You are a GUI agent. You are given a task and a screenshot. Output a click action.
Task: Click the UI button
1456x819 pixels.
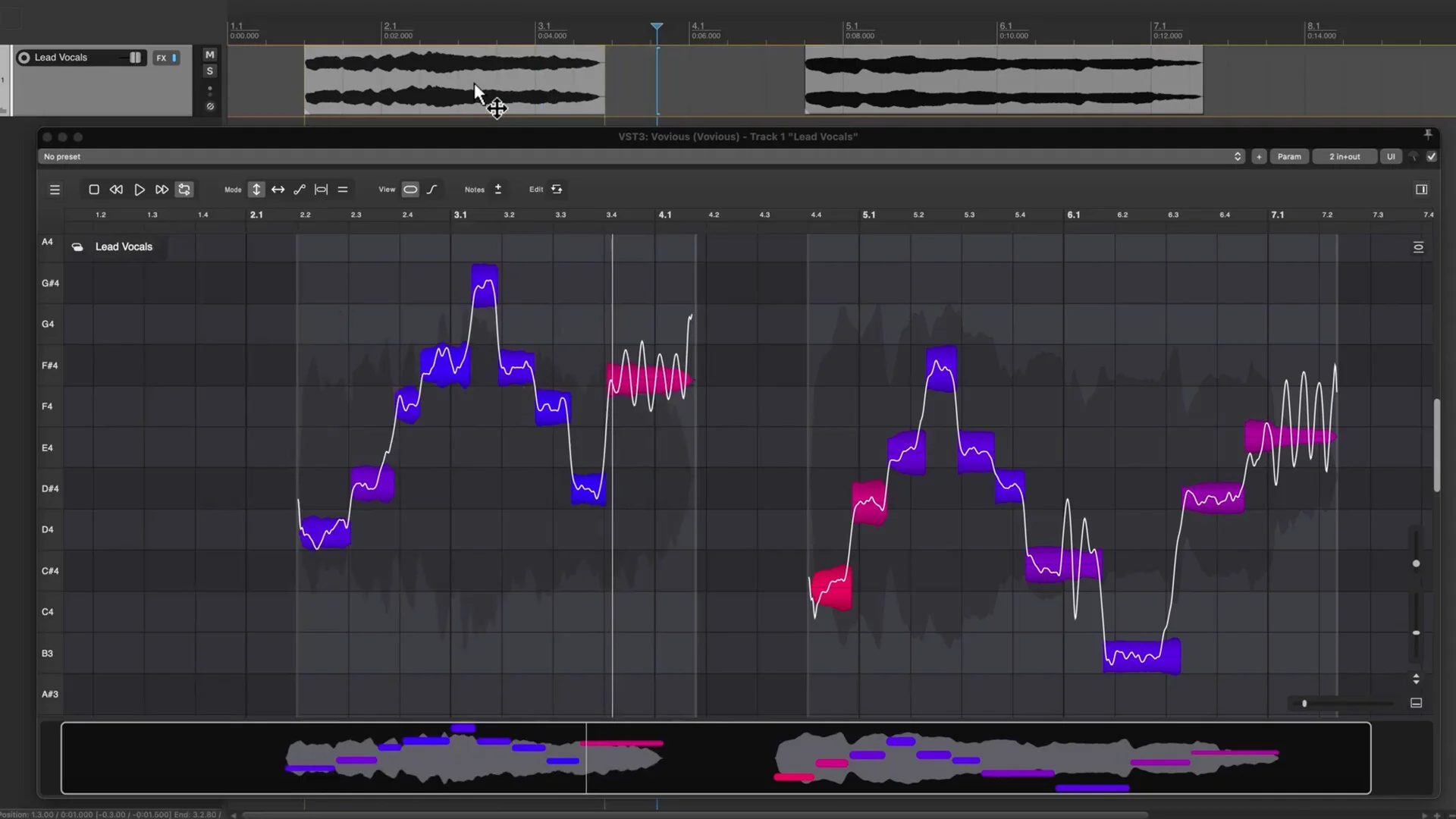point(1391,156)
